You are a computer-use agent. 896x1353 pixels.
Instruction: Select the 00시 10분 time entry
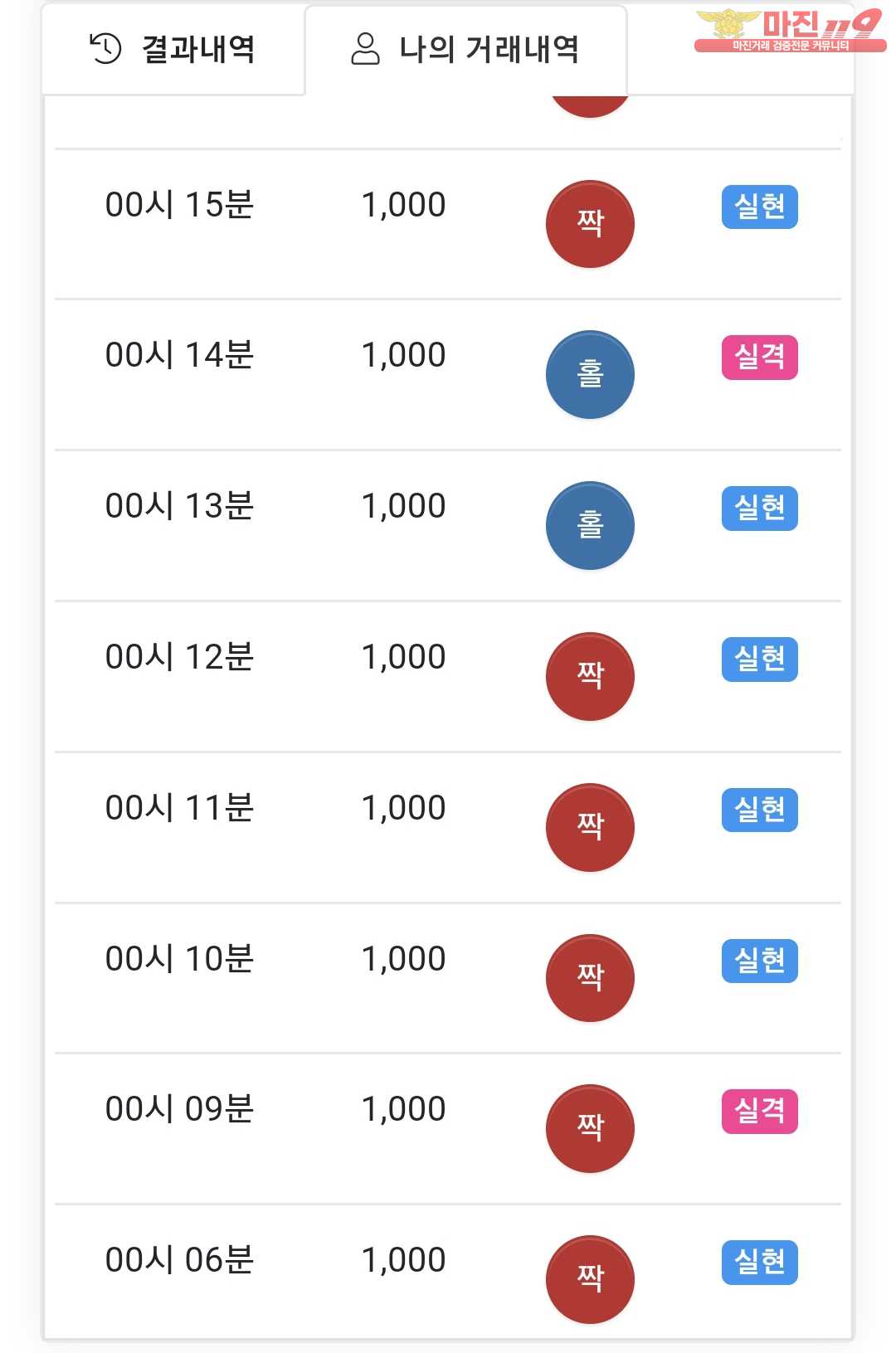[179, 959]
